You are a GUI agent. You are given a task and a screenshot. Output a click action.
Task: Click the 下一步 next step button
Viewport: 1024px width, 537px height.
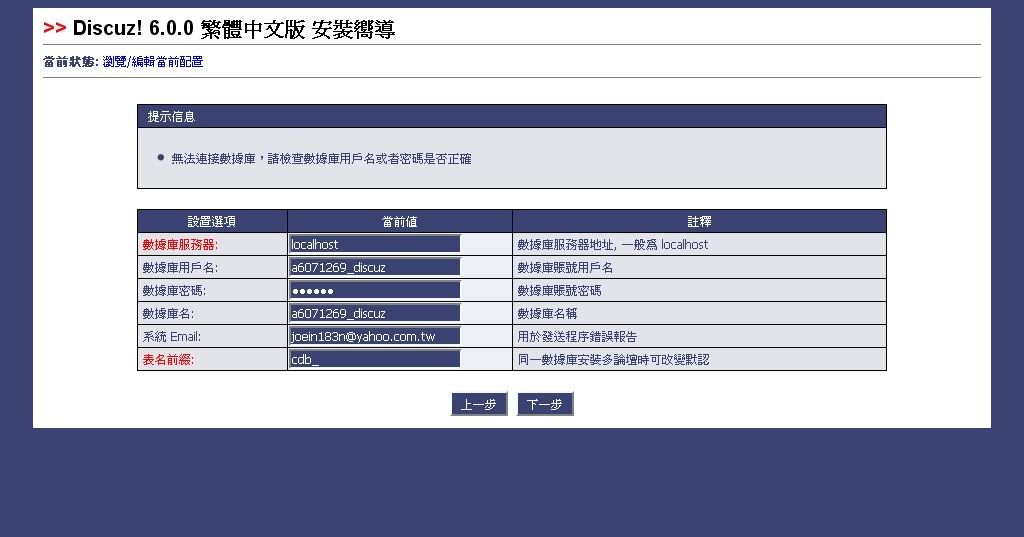point(545,404)
